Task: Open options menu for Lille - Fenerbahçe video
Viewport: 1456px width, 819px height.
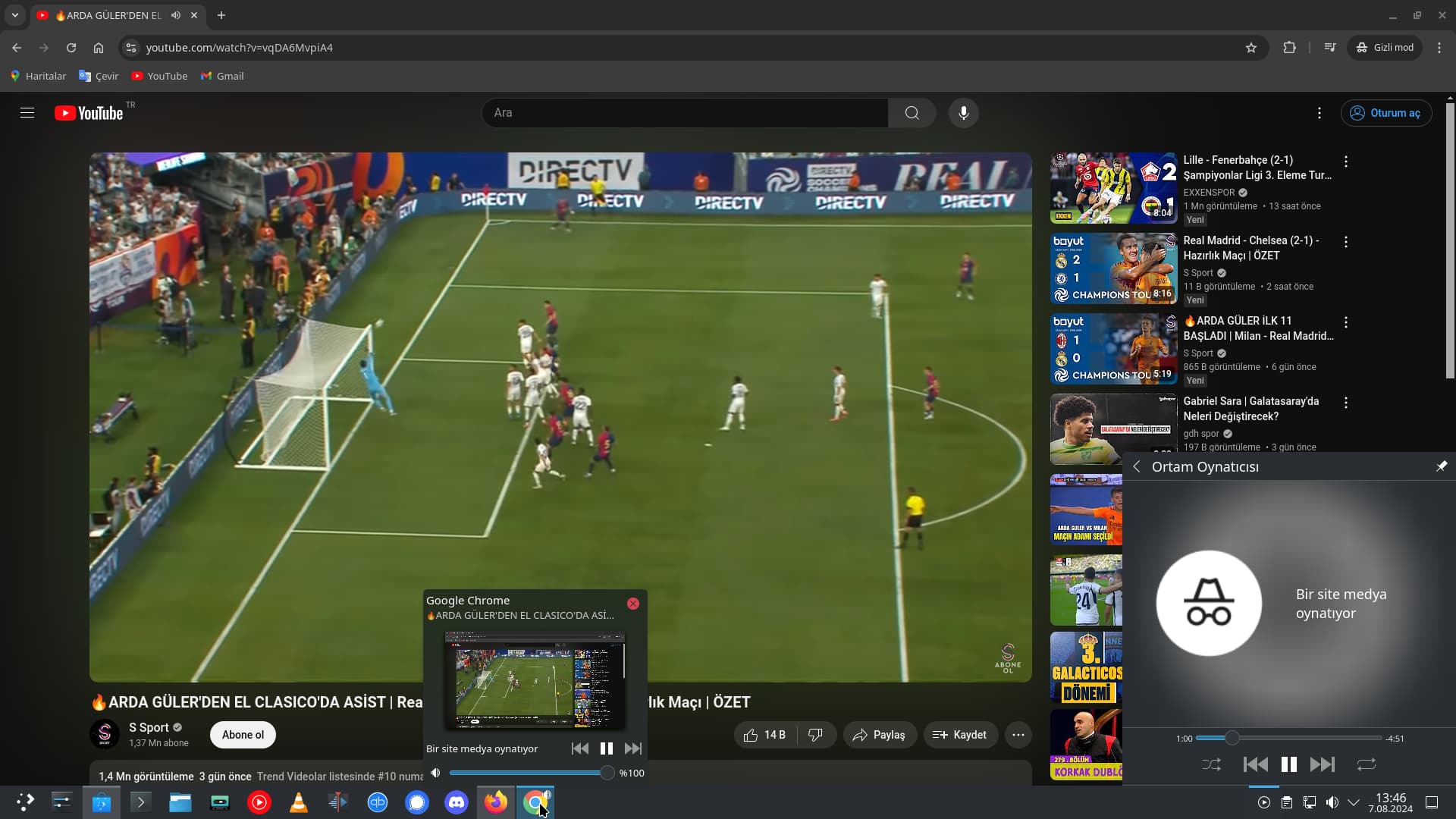Action: [x=1346, y=162]
